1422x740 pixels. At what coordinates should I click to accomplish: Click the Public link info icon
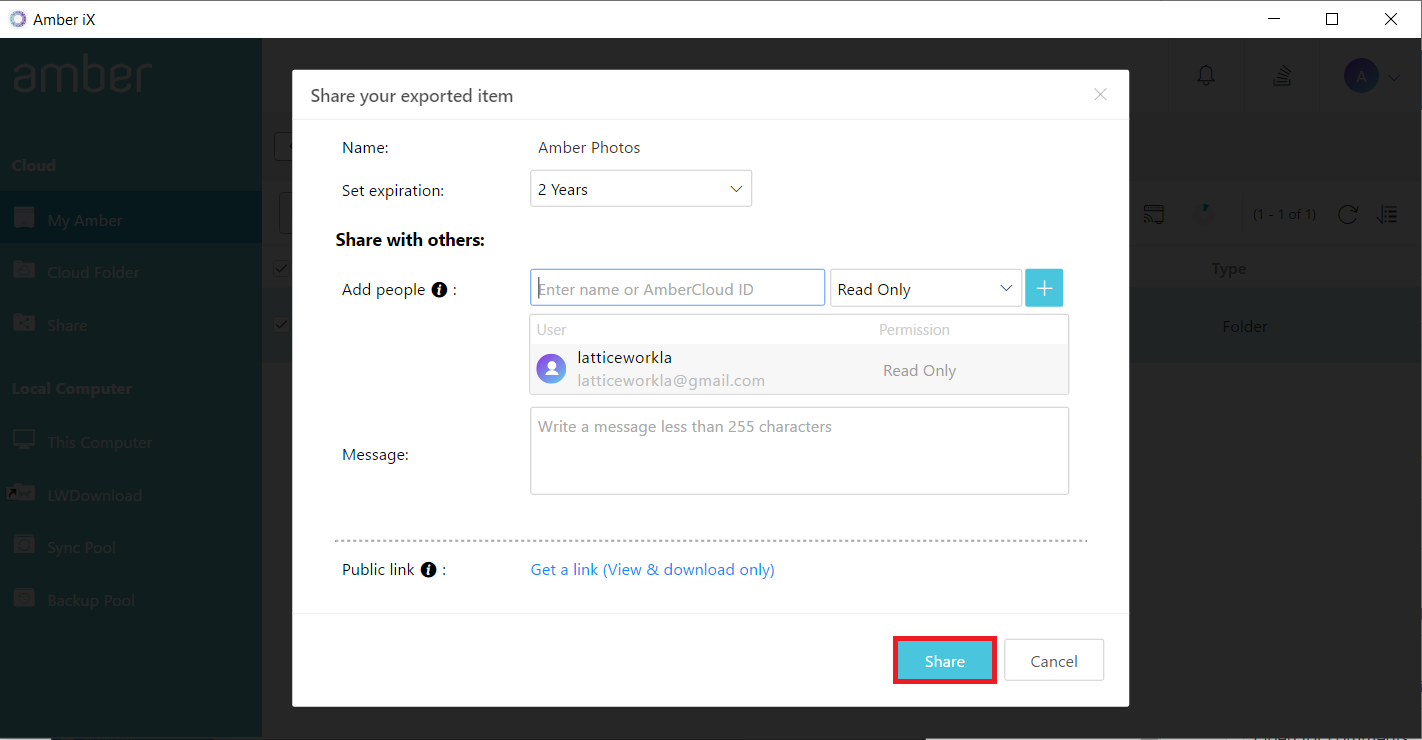pyautogui.click(x=428, y=570)
